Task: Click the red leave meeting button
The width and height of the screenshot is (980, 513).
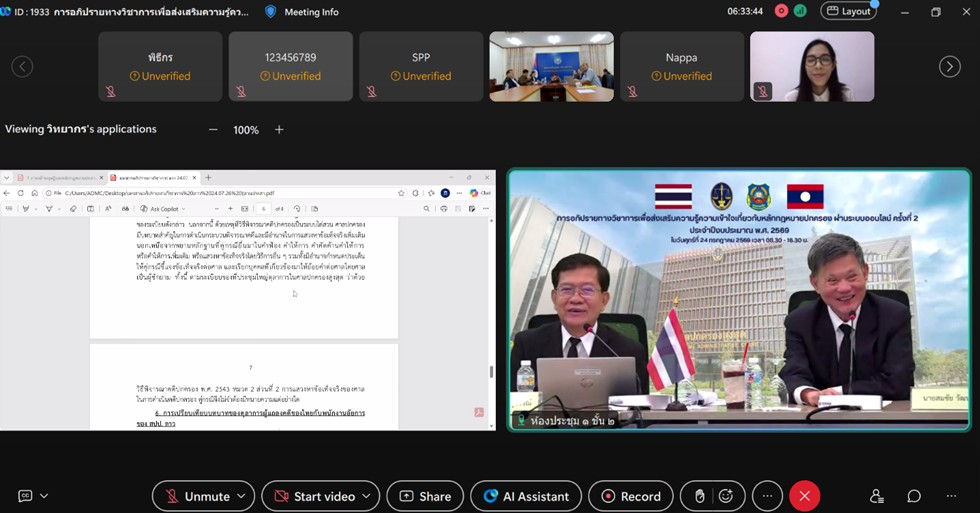Action: (x=804, y=496)
